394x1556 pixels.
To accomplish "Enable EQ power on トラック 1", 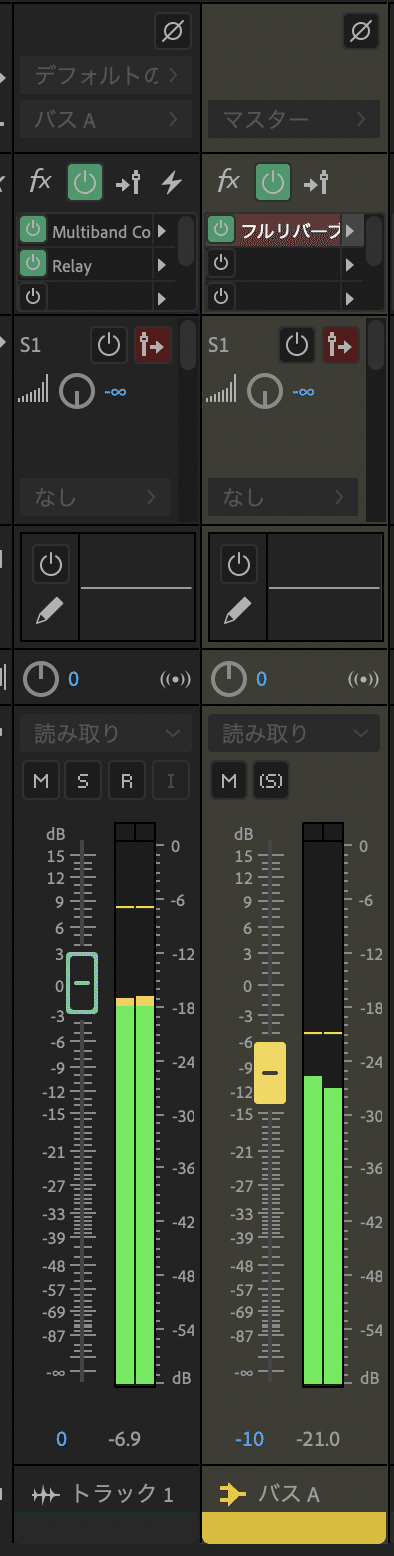I will (50, 565).
